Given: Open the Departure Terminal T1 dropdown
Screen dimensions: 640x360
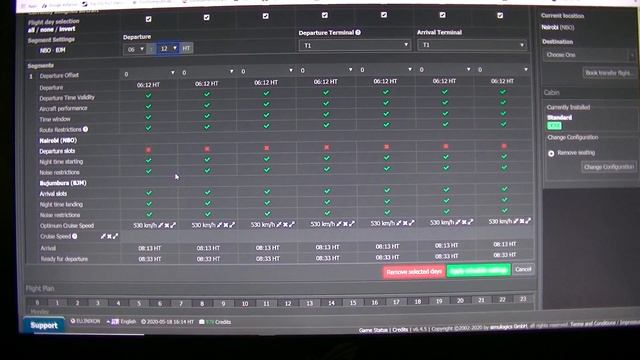Looking at the screenshot, I should (x=354, y=45).
